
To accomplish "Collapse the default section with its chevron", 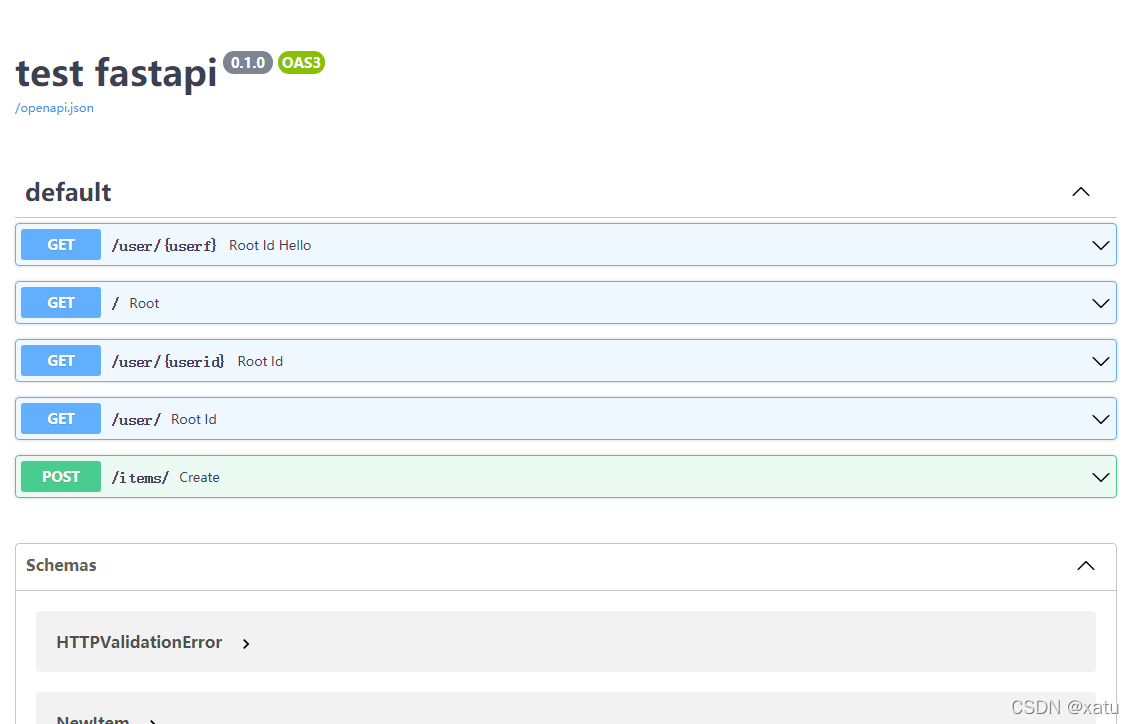I will (x=1080, y=192).
